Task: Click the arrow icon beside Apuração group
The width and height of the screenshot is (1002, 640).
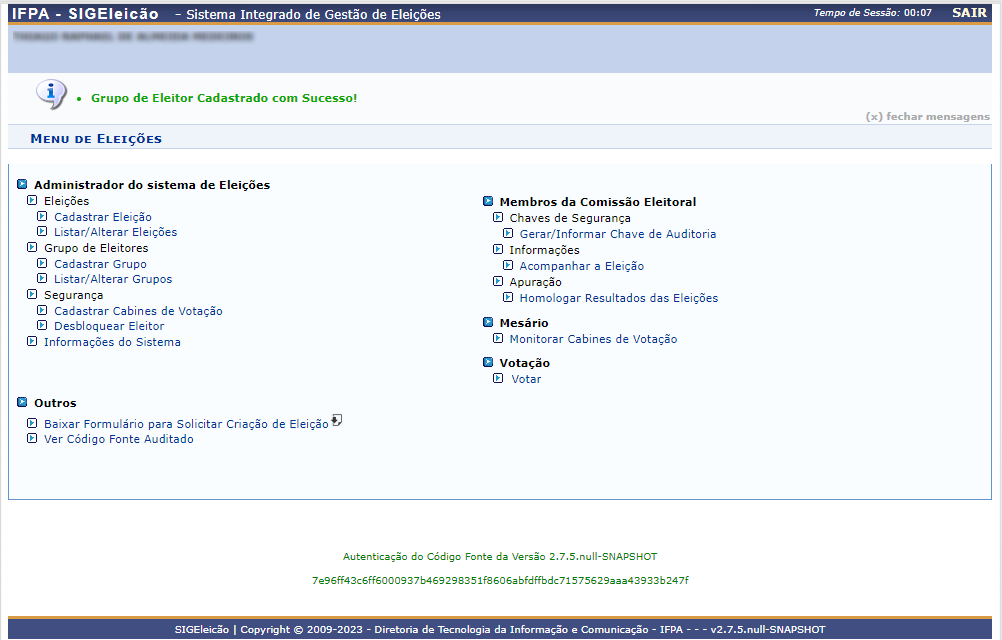Action: pyautogui.click(x=498, y=281)
